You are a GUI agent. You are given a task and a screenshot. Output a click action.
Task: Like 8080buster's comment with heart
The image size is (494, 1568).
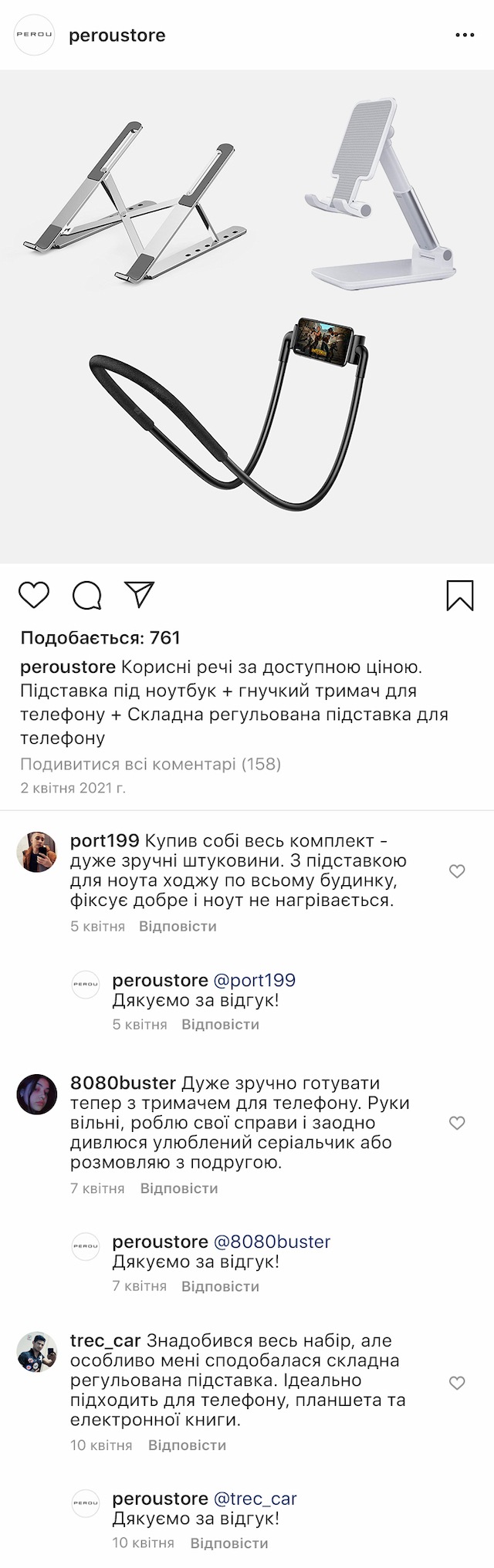[457, 1123]
